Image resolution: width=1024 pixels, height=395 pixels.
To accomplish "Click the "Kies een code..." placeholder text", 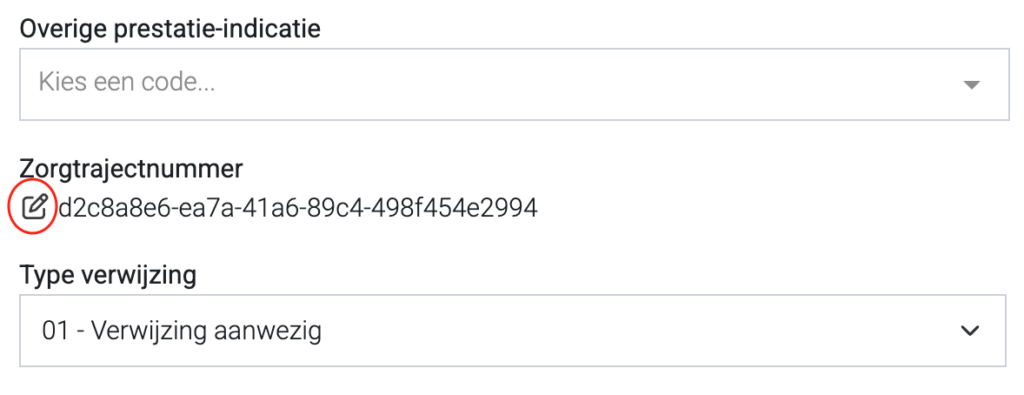I will point(127,83).
